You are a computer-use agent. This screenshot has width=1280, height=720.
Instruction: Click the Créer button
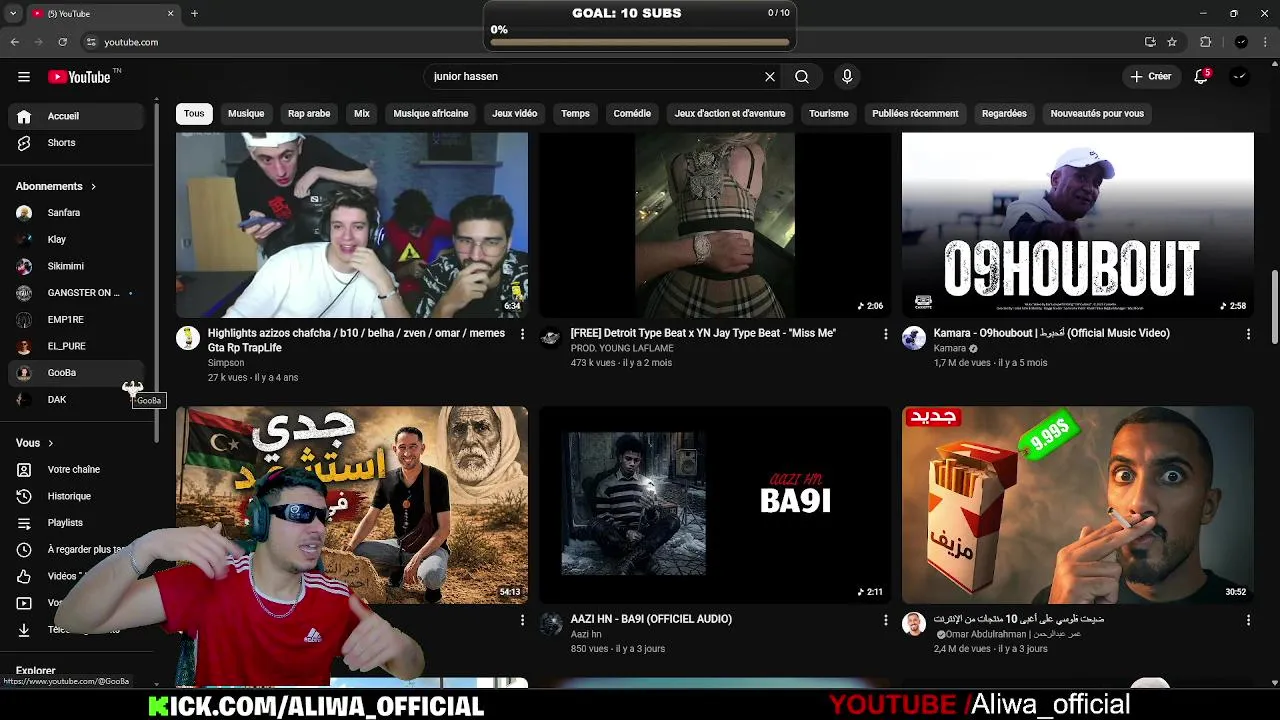click(x=1151, y=77)
